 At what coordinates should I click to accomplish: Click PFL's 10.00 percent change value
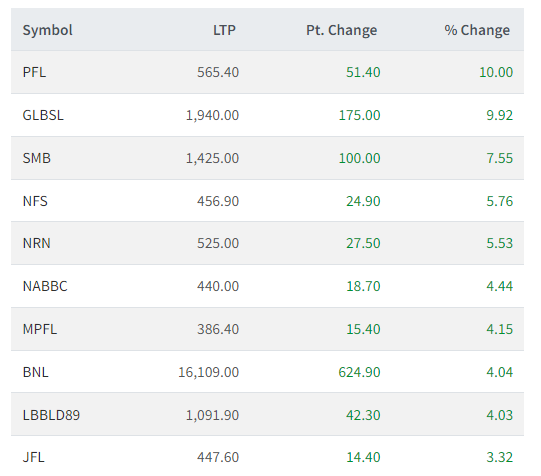496,72
